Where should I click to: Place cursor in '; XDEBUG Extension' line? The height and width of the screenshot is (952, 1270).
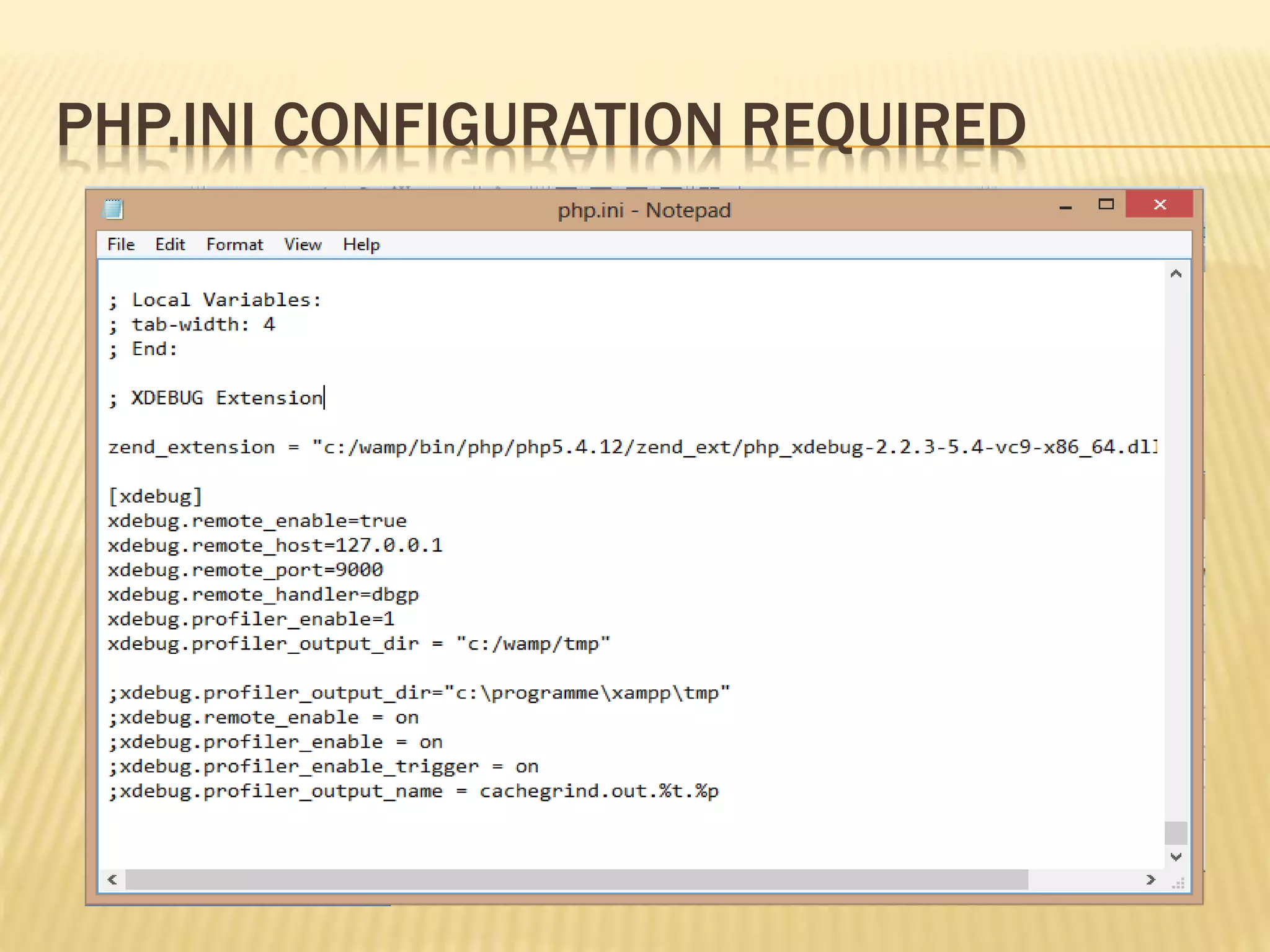pos(216,398)
